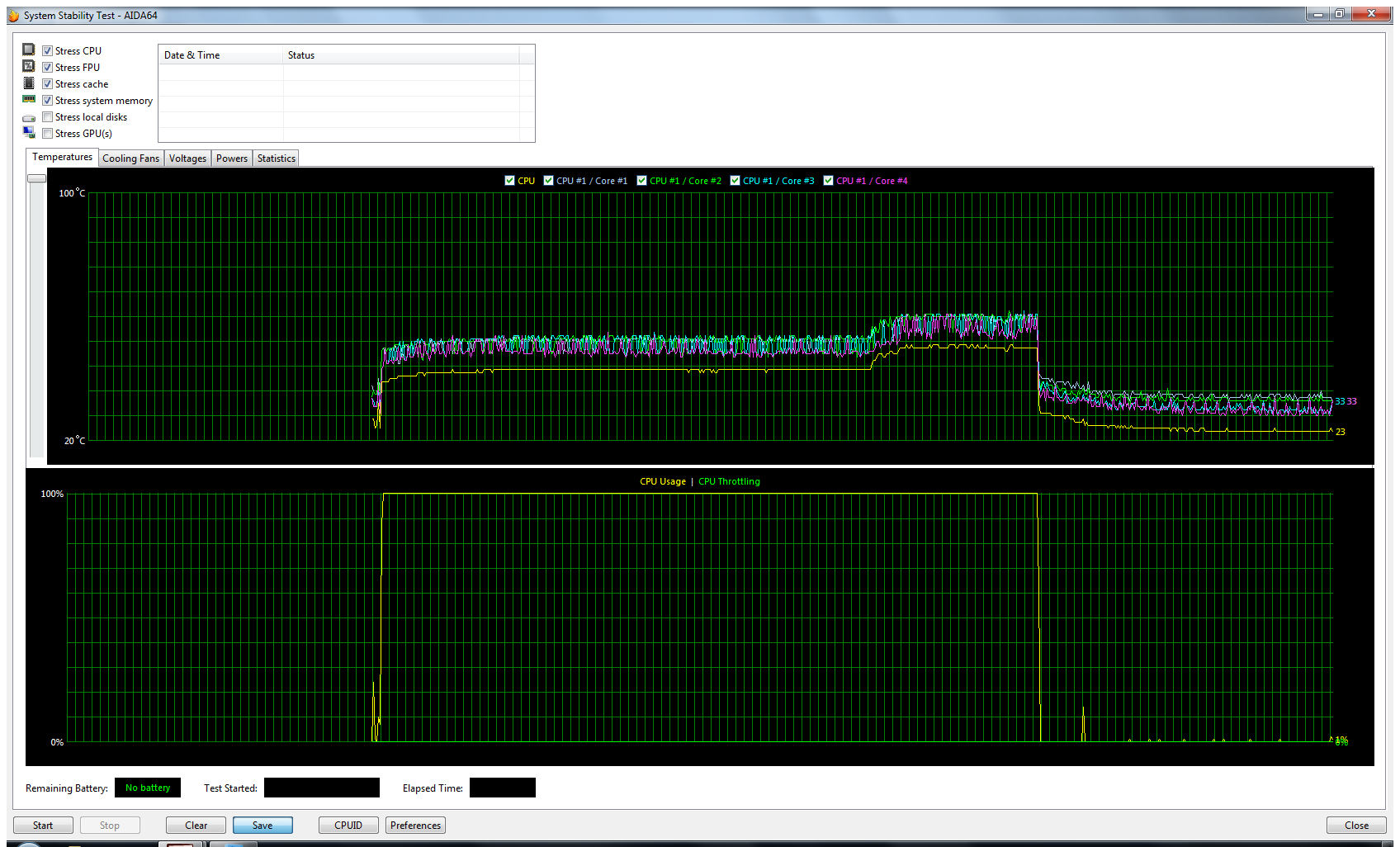Image resolution: width=1400 pixels, height=847 pixels.
Task: Click the Test Started value field
Action: 322,788
